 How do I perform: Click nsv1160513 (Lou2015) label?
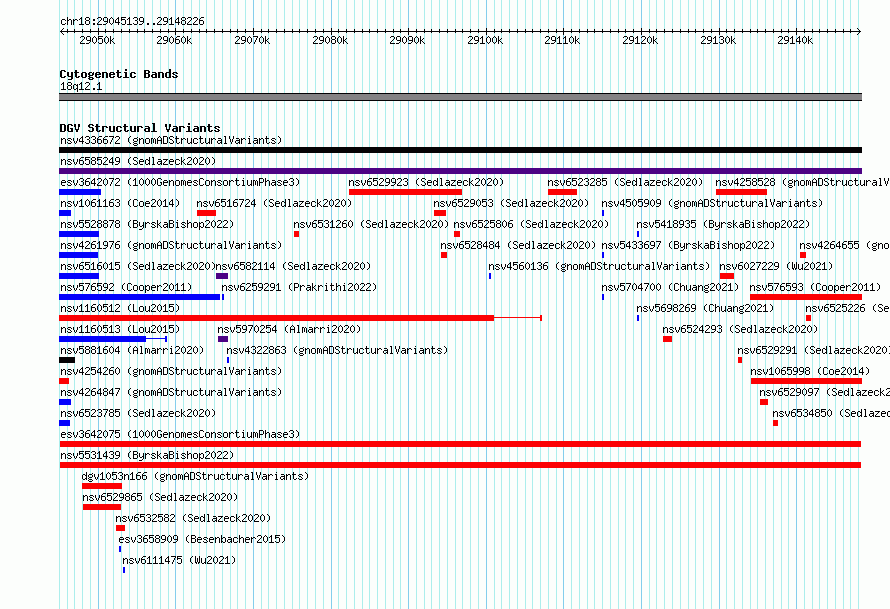(x=120, y=329)
